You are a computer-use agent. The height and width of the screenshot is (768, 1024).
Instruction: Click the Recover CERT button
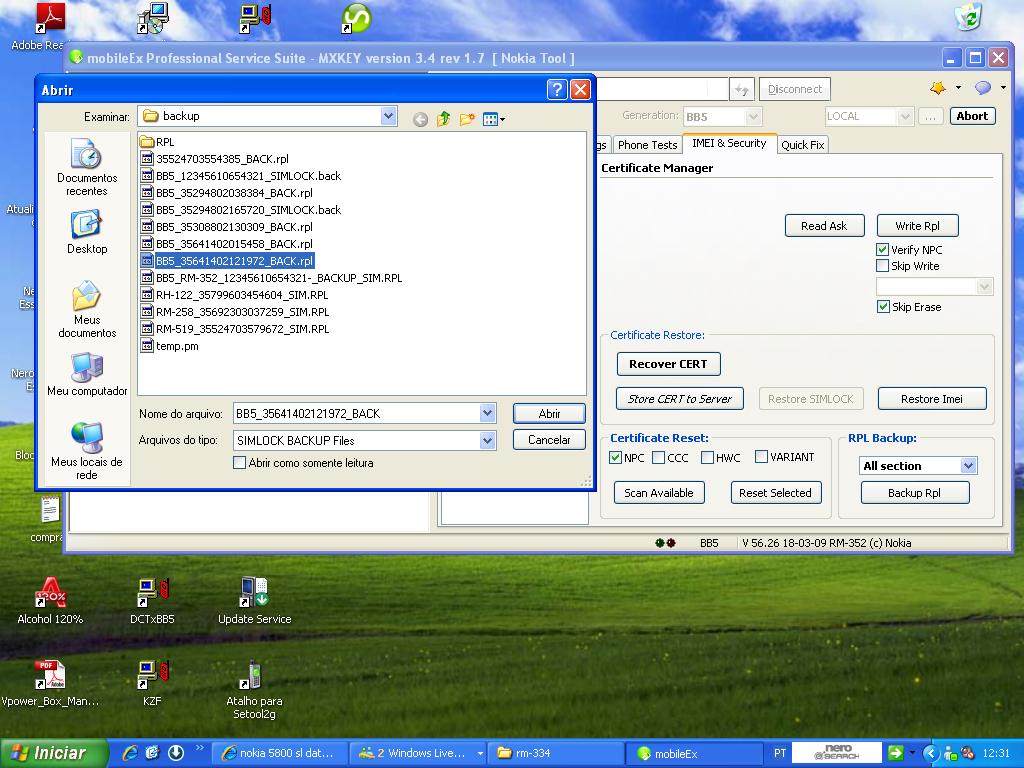[x=668, y=364]
